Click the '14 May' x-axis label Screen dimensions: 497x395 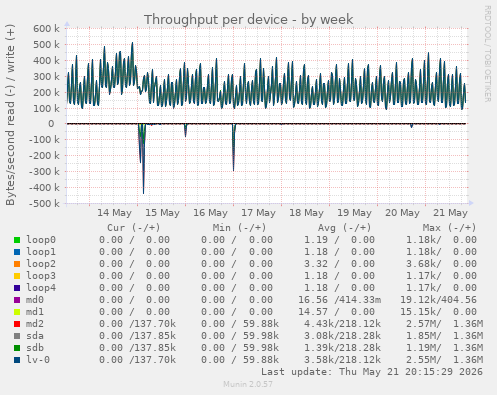(x=114, y=213)
